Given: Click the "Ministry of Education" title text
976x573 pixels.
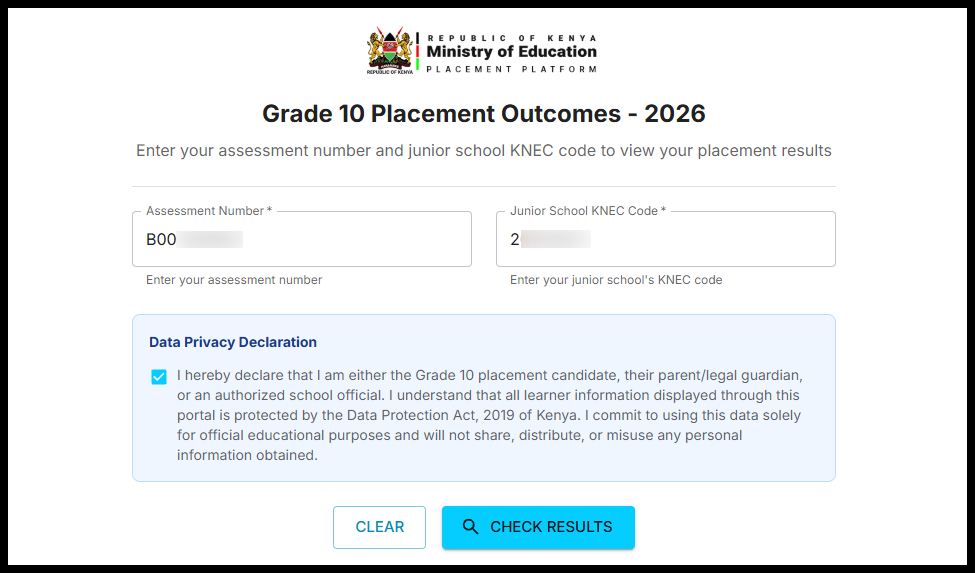Looking at the screenshot, I should (x=511, y=52).
